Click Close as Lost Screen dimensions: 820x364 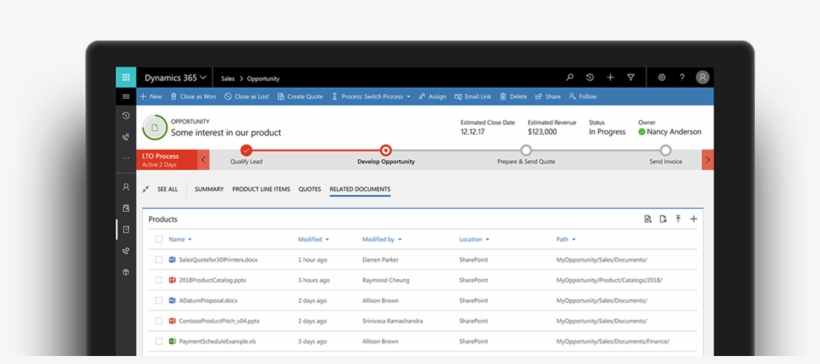tap(247, 97)
